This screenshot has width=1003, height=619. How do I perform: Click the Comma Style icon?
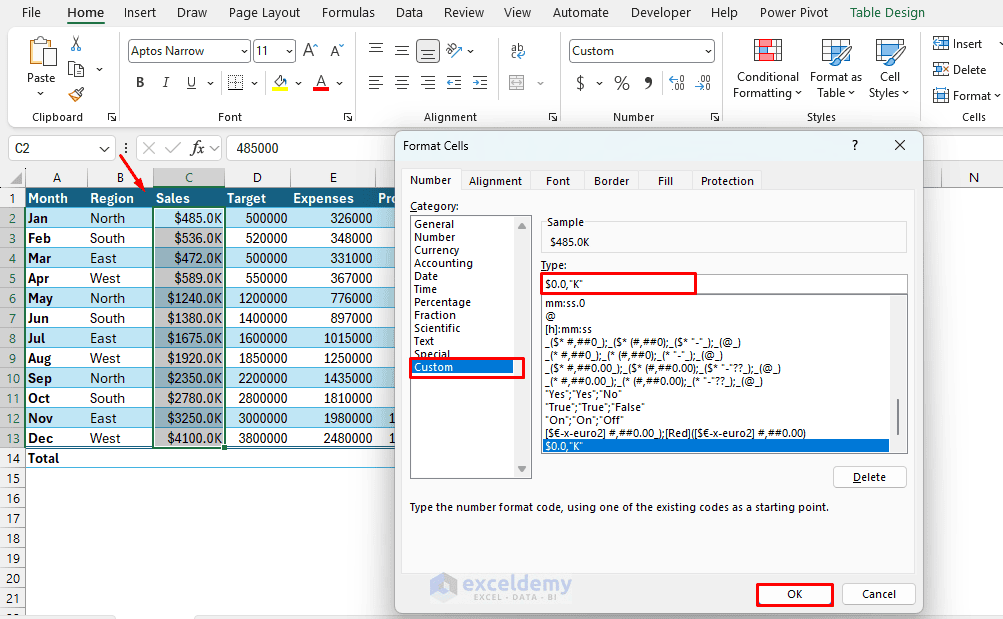coord(649,83)
